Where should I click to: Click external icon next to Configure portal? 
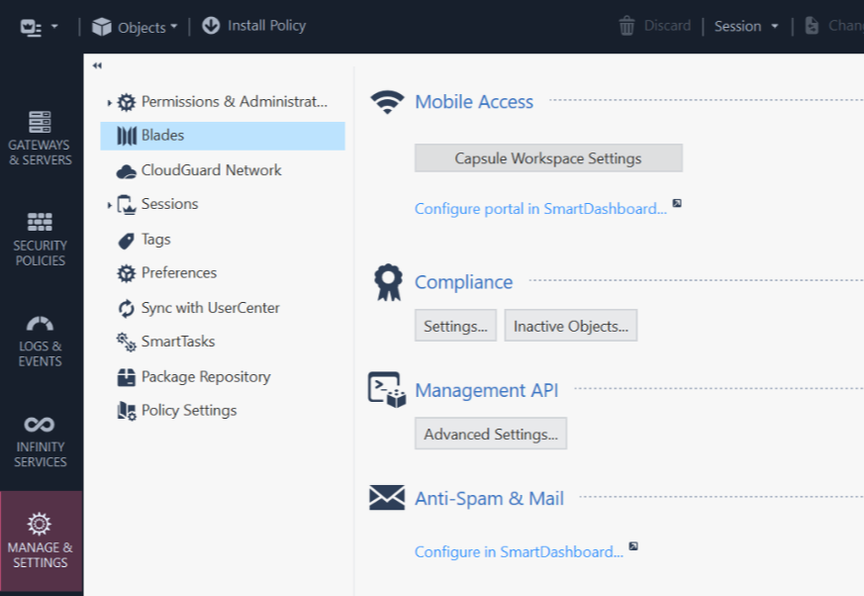click(677, 203)
